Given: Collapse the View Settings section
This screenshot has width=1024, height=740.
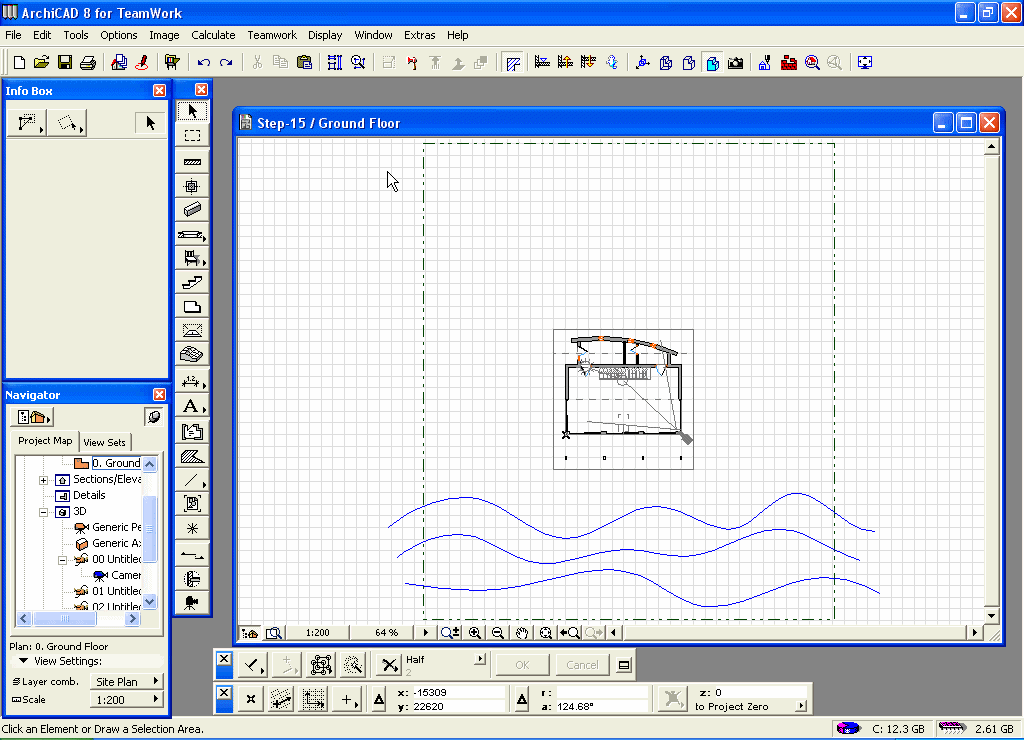Looking at the screenshot, I should click(23, 661).
